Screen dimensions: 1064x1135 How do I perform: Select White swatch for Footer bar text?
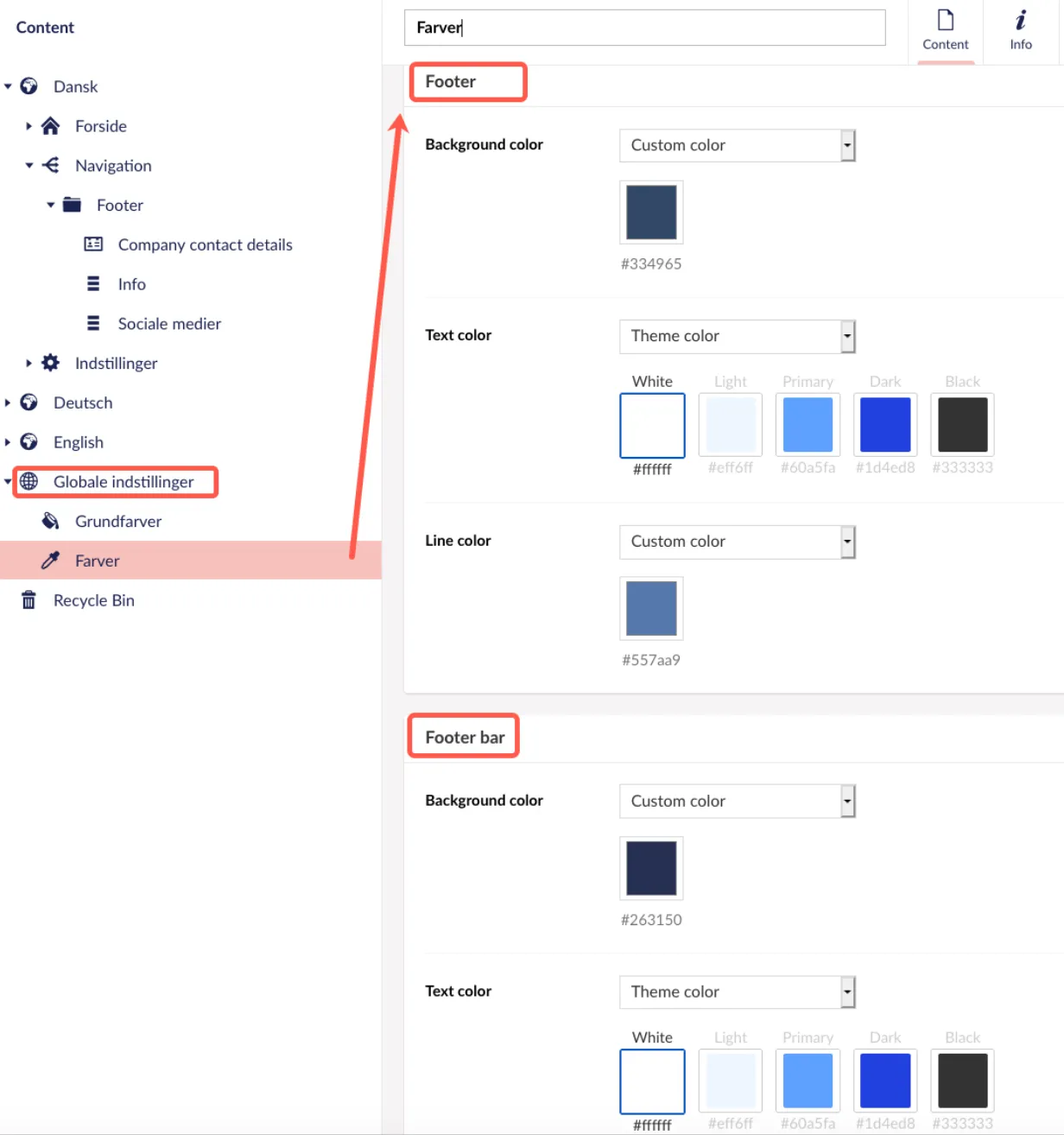652,1081
